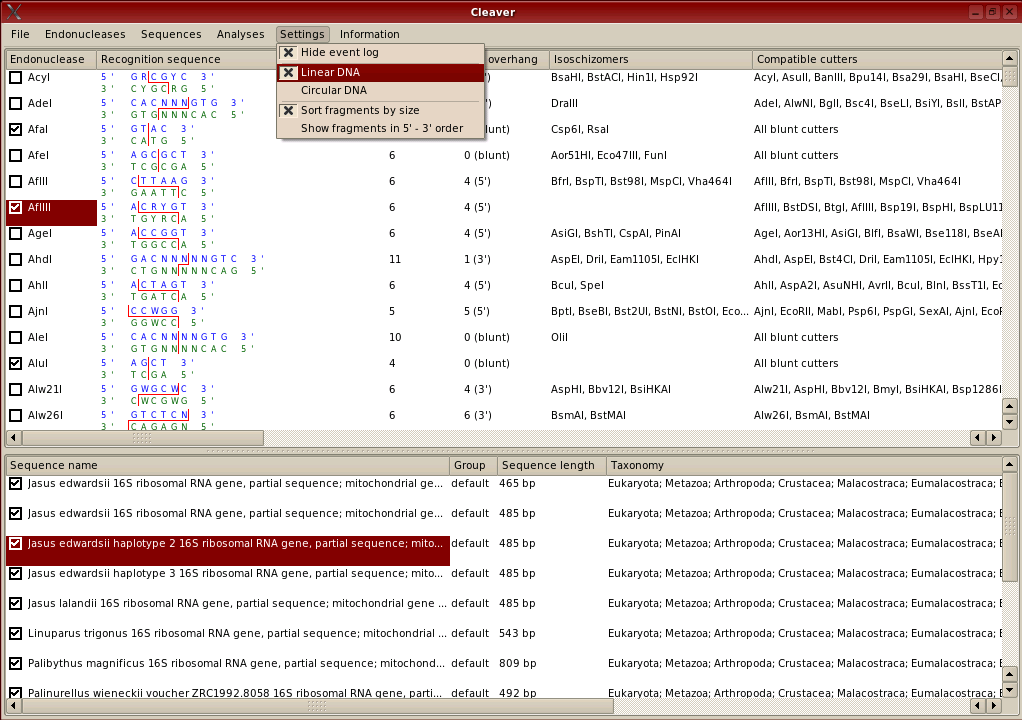Sort sequences by Sequence length header
This screenshot has height=720, width=1022.
tap(548, 465)
